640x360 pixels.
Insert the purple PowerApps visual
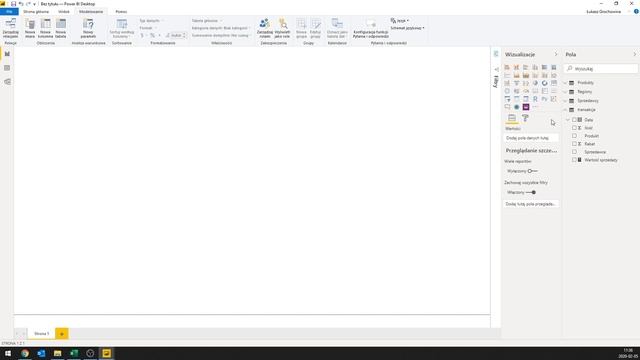pos(526,107)
